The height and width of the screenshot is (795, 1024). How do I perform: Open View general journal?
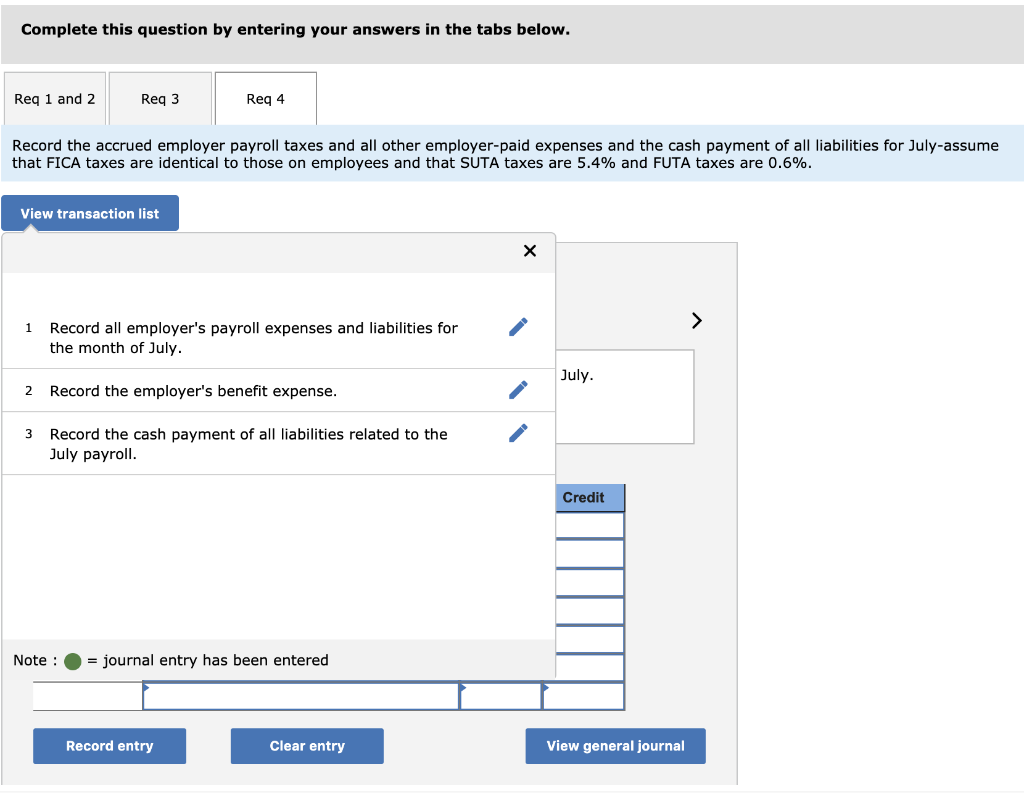click(615, 746)
